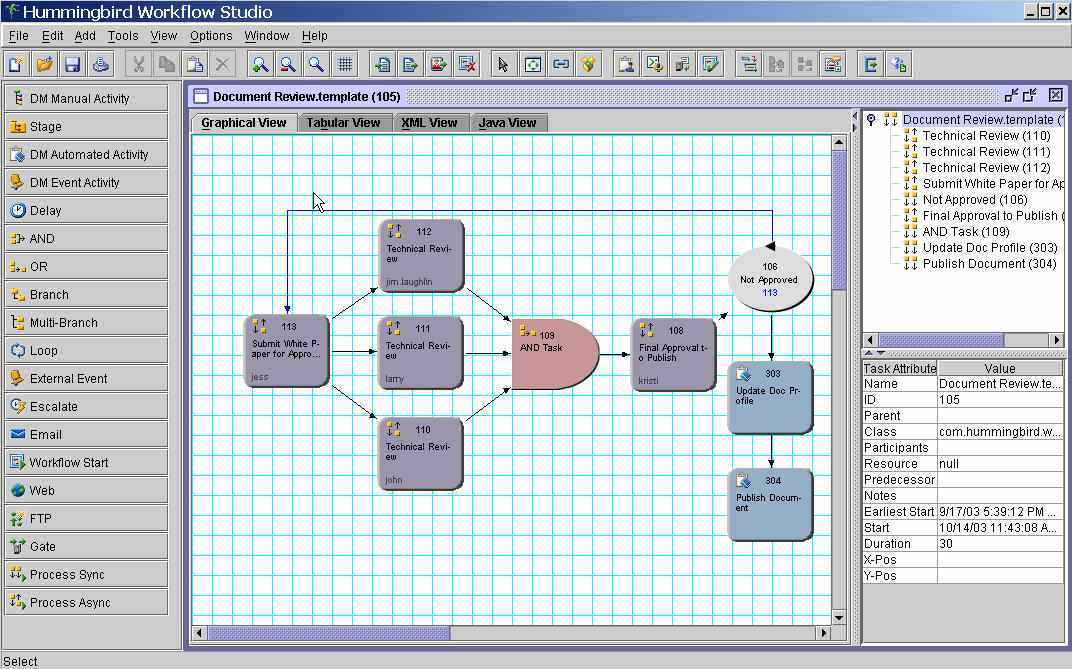Image resolution: width=1072 pixels, height=669 pixels.
Task: Click the import document icon with left arrow
Action: (x=382, y=65)
